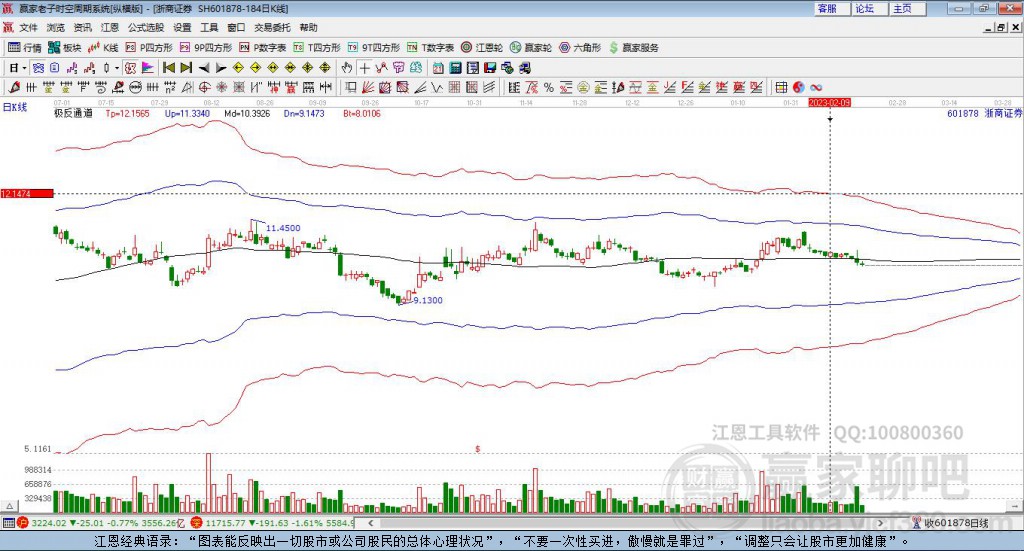Jump to first bar with green arrow
This screenshot has width=1024, height=551.
click(x=168, y=68)
